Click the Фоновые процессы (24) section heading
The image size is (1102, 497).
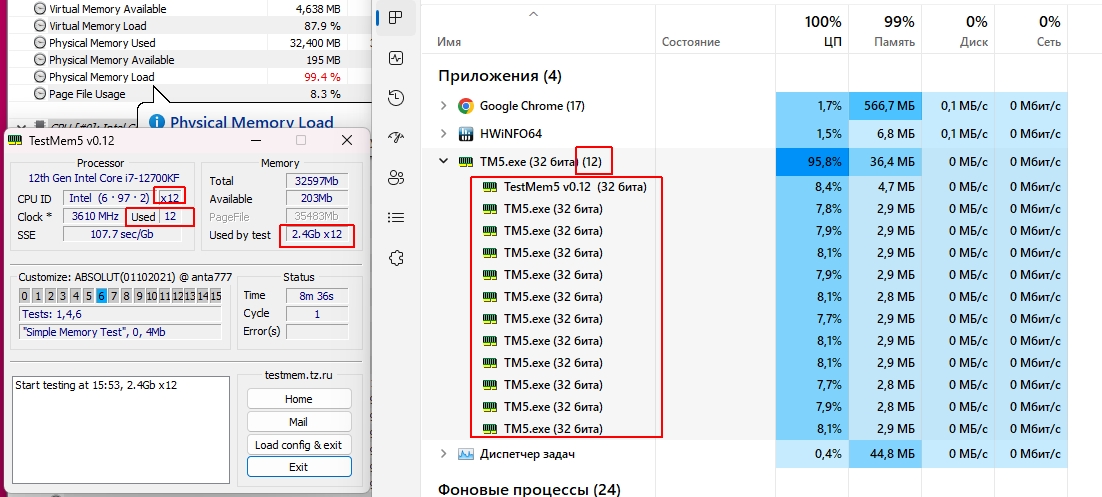click(529, 489)
